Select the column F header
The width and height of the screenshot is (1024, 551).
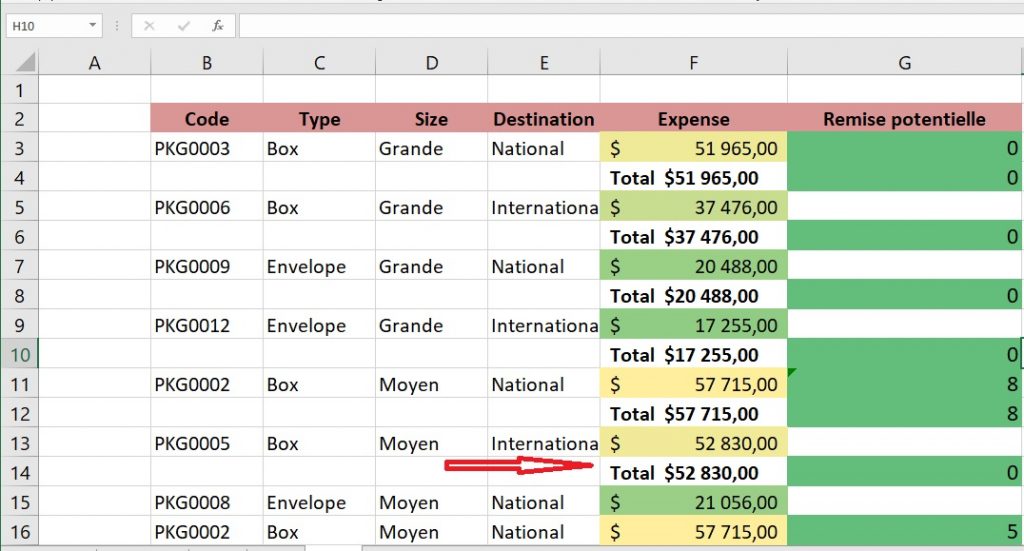click(x=693, y=63)
